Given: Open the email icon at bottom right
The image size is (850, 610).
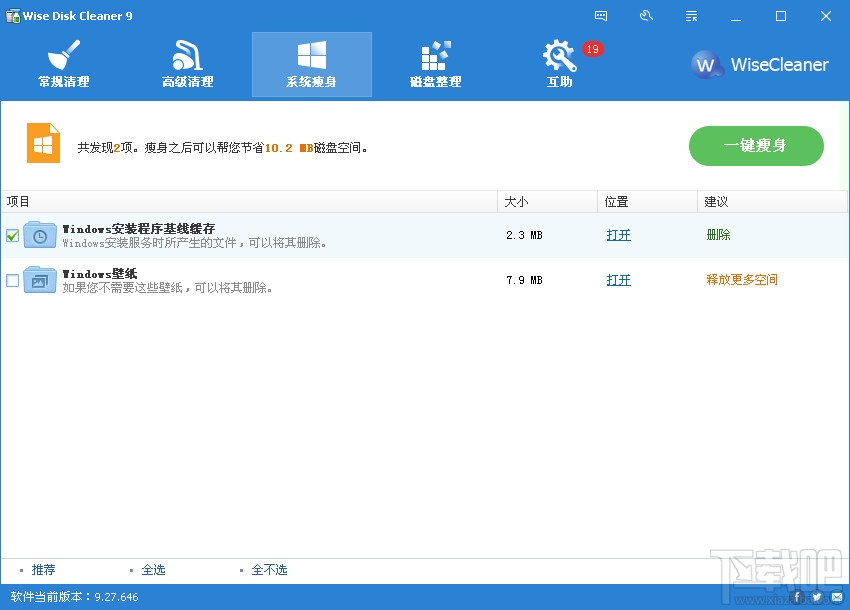Looking at the screenshot, I should tap(837, 595).
